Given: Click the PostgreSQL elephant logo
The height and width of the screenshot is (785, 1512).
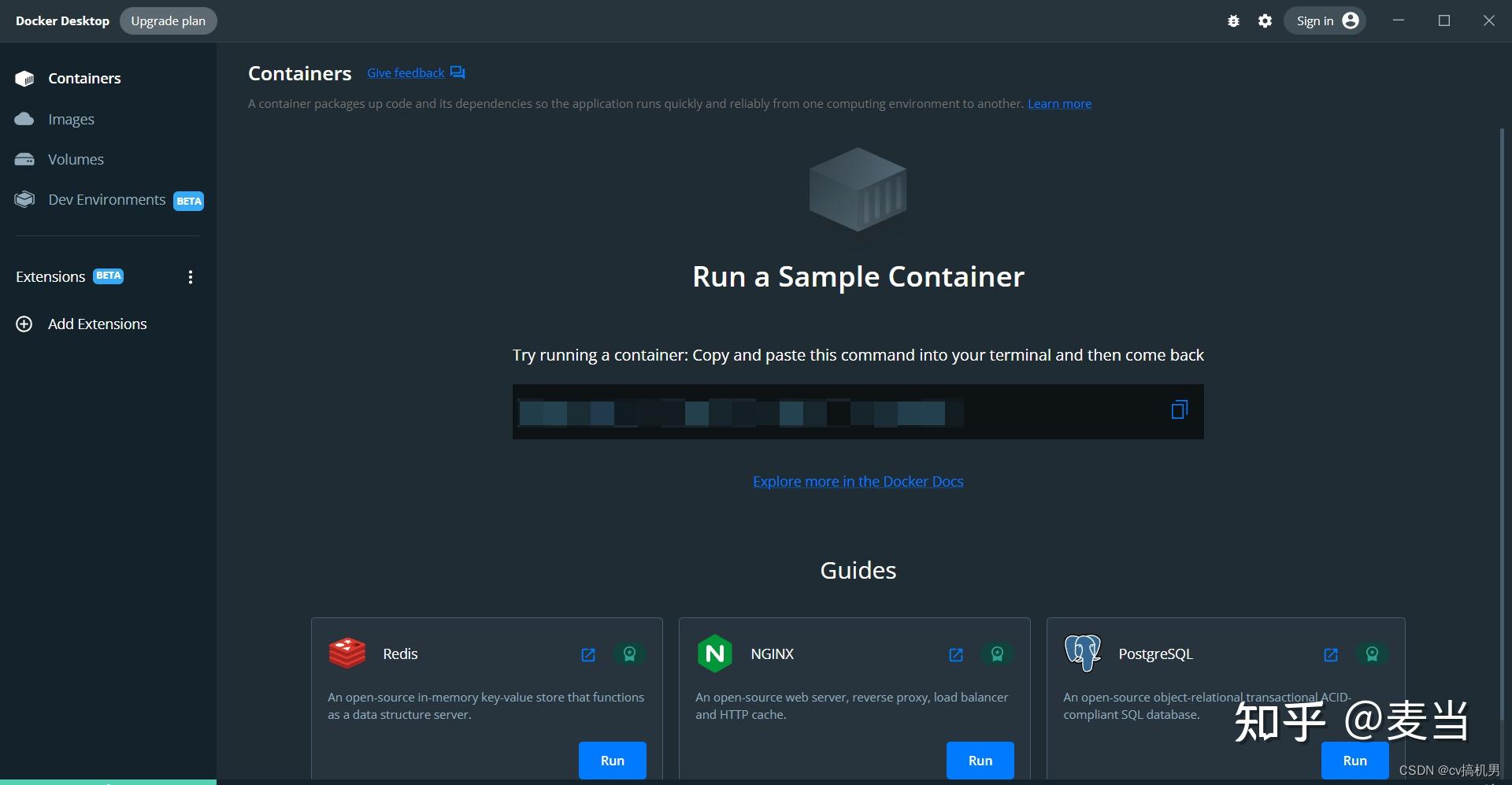Looking at the screenshot, I should (1082, 653).
